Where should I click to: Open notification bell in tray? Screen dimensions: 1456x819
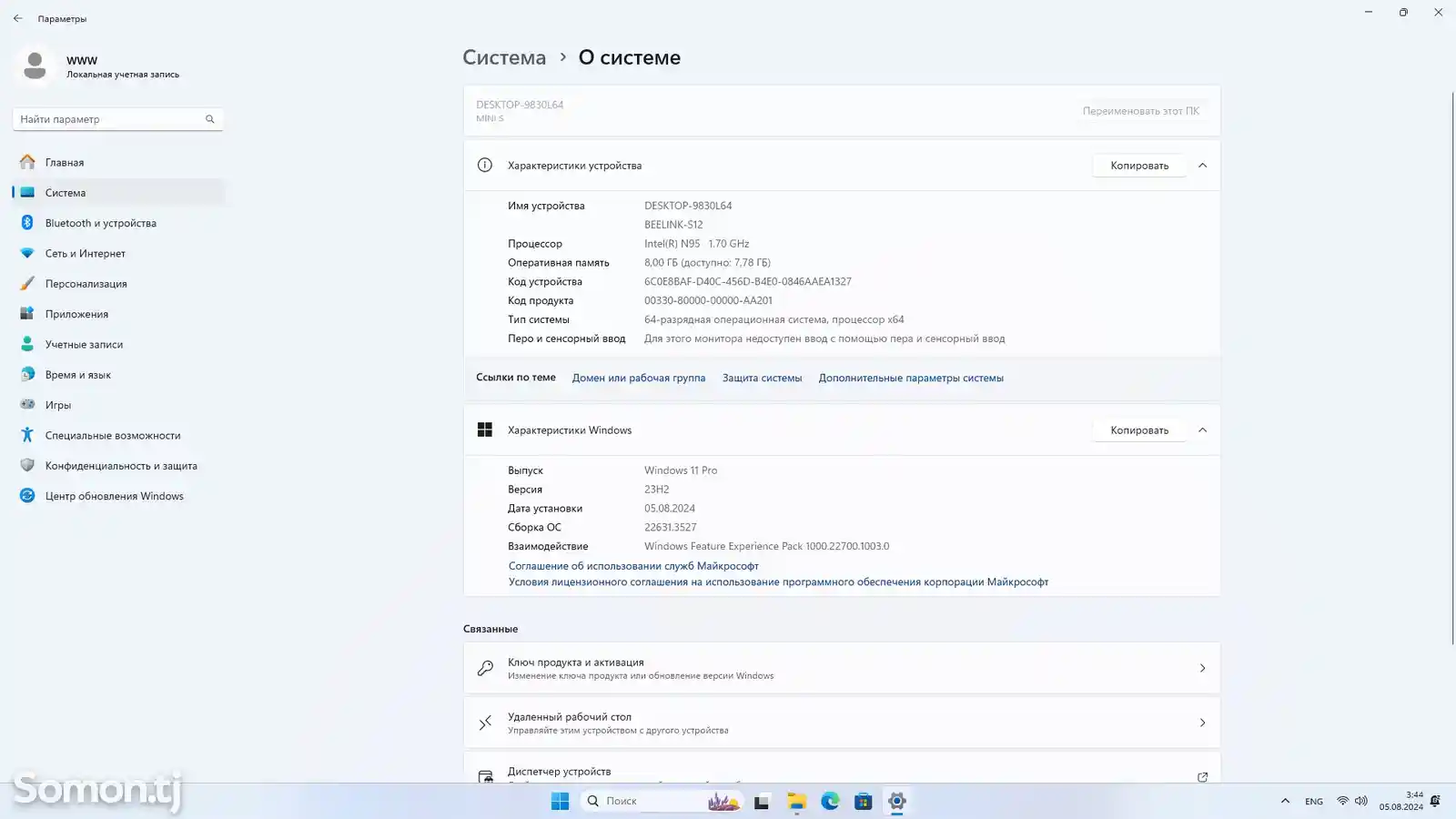tap(1435, 801)
